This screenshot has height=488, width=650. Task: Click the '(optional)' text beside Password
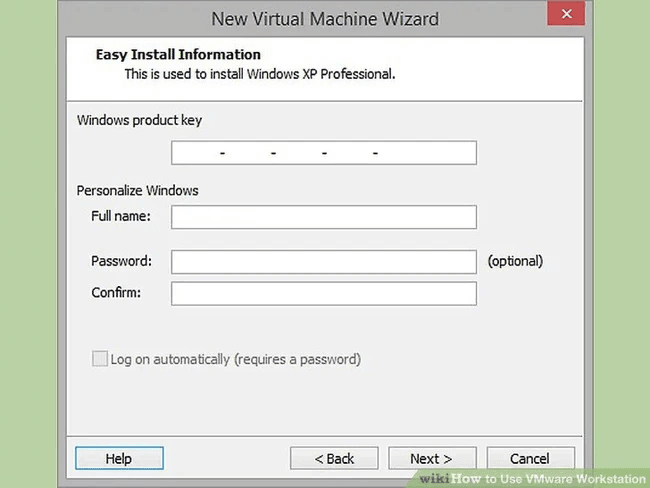(515, 261)
